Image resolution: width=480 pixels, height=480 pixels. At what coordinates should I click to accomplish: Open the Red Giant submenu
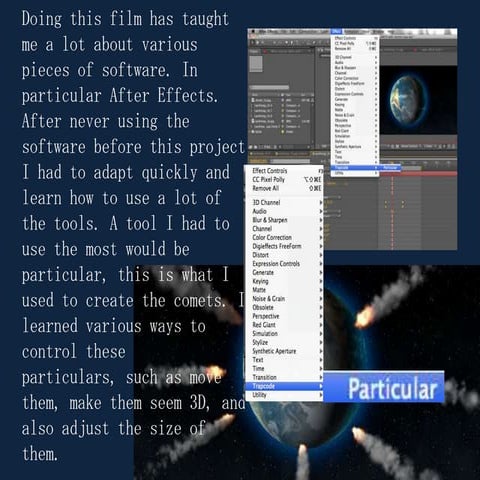click(x=284, y=325)
